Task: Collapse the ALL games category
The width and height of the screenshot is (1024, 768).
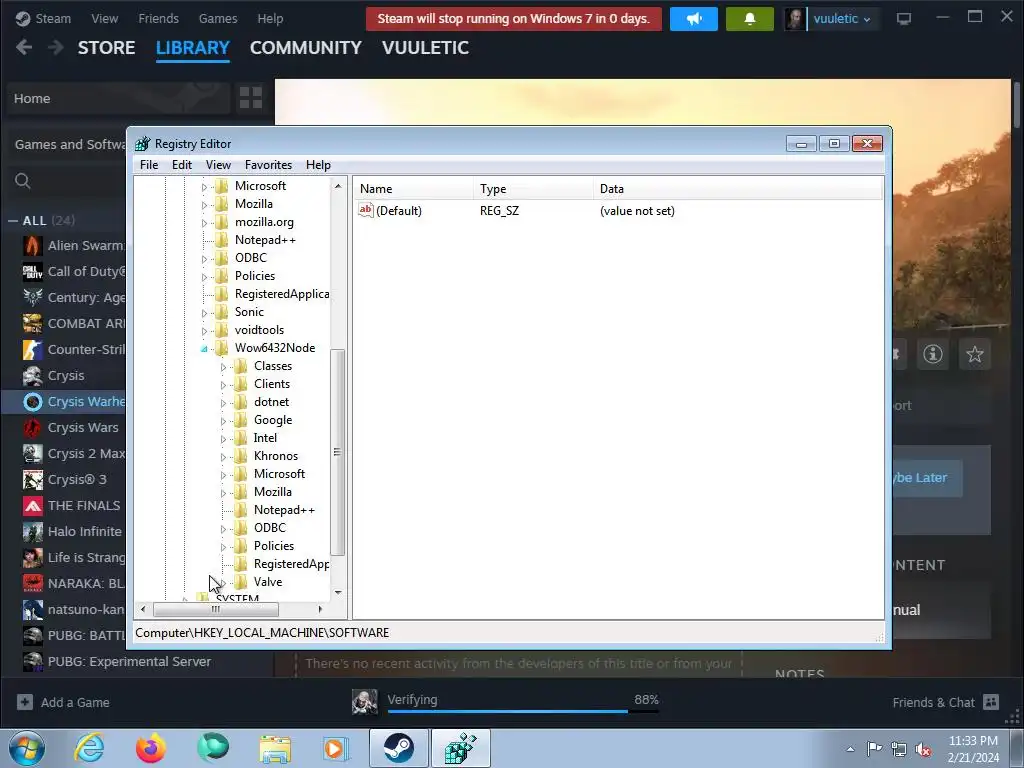Action: [x=13, y=221]
